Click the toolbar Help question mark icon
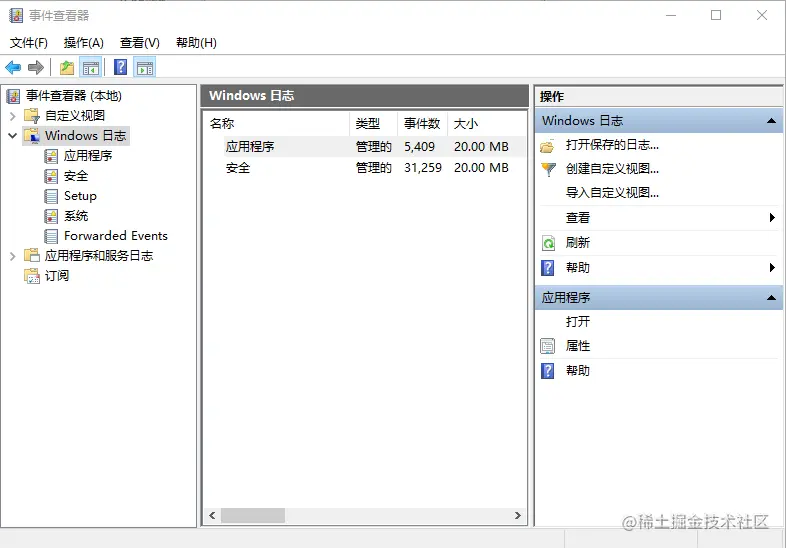Screen dimensions: 786x548 coord(120,67)
